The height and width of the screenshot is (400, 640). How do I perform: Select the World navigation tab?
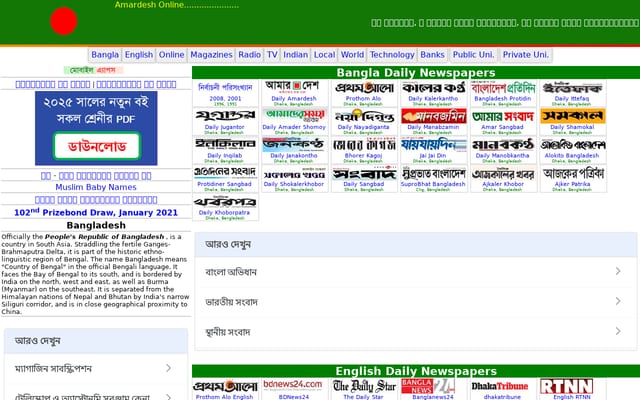352,55
